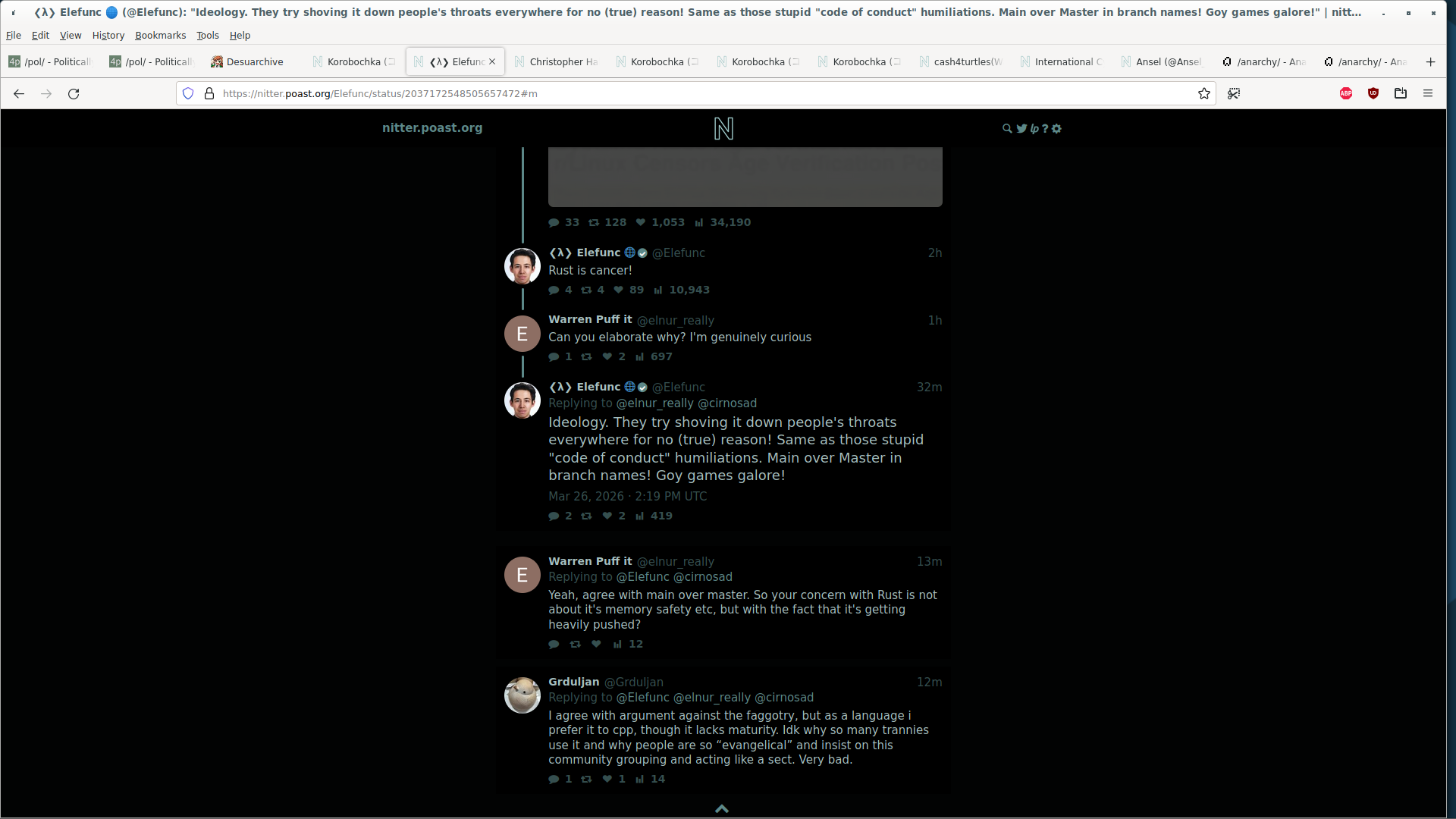
Task: Click the Nitter about question mark icon
Action: pos(1045,129)
